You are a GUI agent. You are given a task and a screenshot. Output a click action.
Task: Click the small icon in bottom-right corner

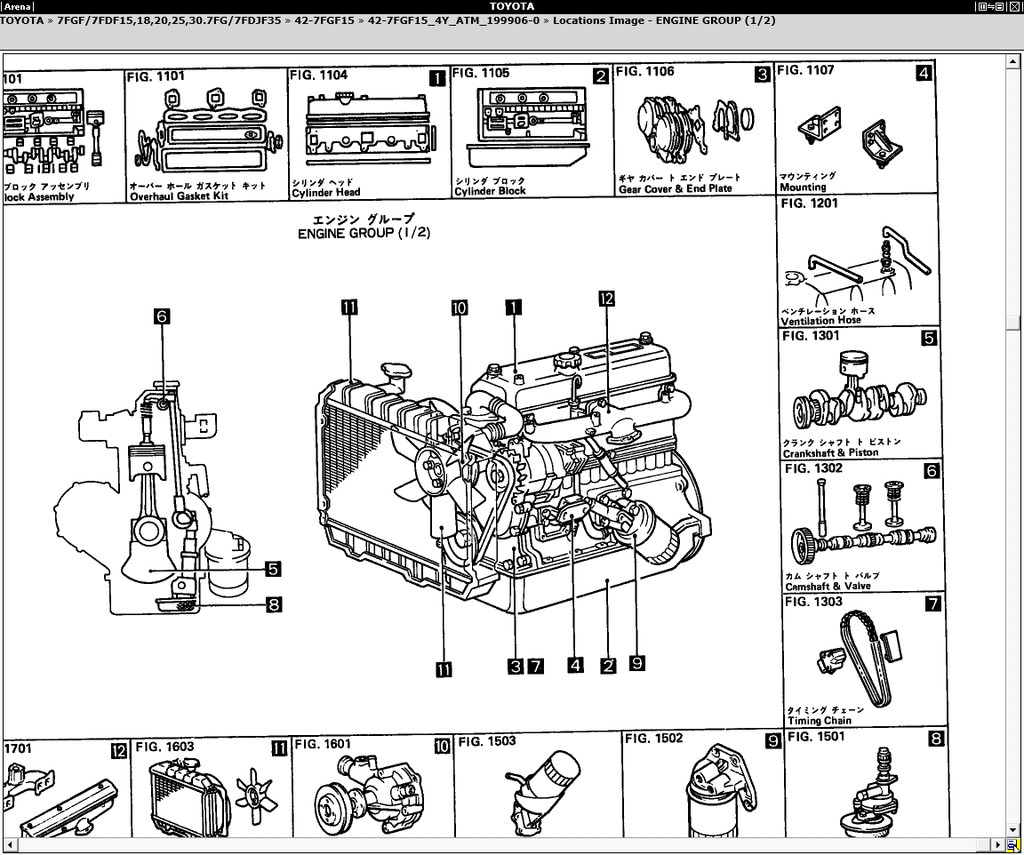[x=1013, y=846]
